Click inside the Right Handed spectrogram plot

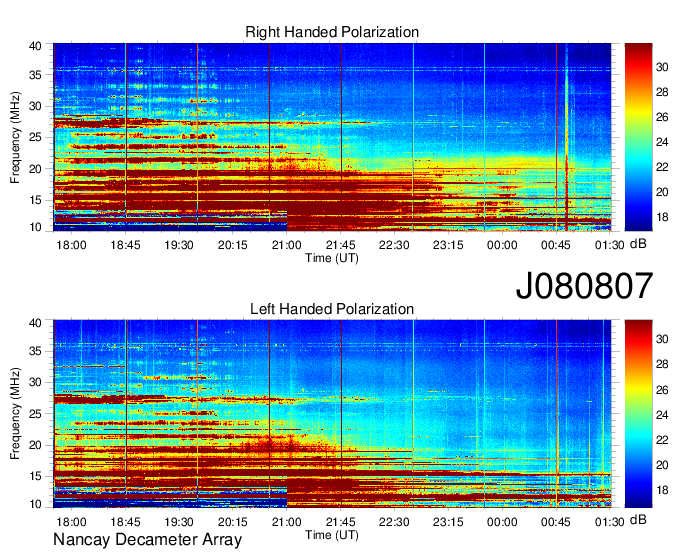pos(332,137)
